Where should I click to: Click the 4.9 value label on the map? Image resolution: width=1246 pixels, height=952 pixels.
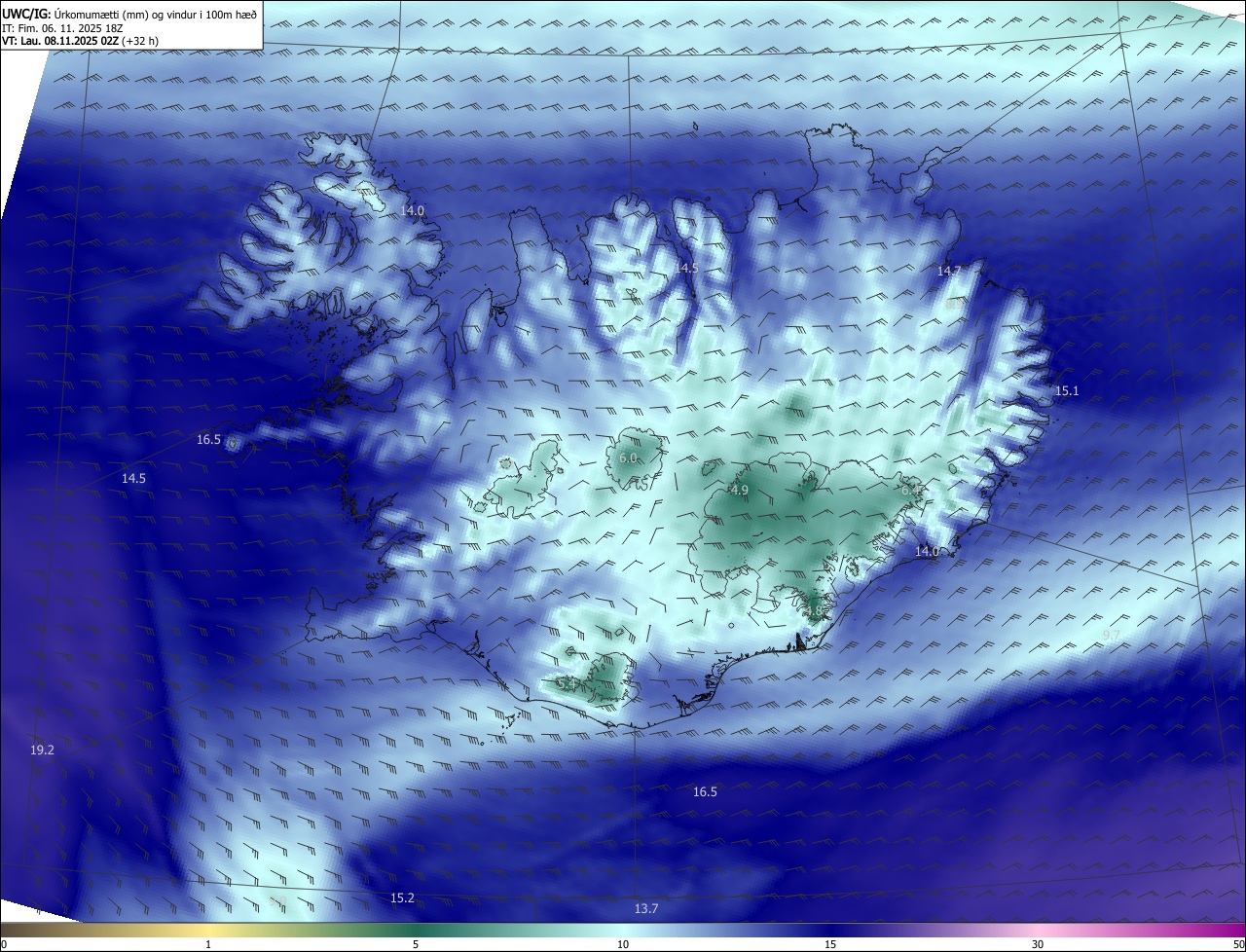[x=739, y=490]
